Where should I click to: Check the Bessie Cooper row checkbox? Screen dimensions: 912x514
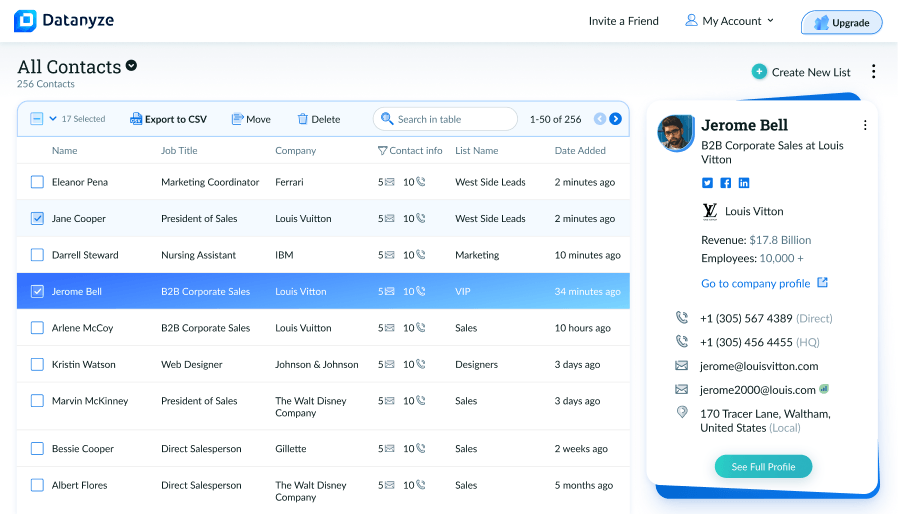click(37, 448)
